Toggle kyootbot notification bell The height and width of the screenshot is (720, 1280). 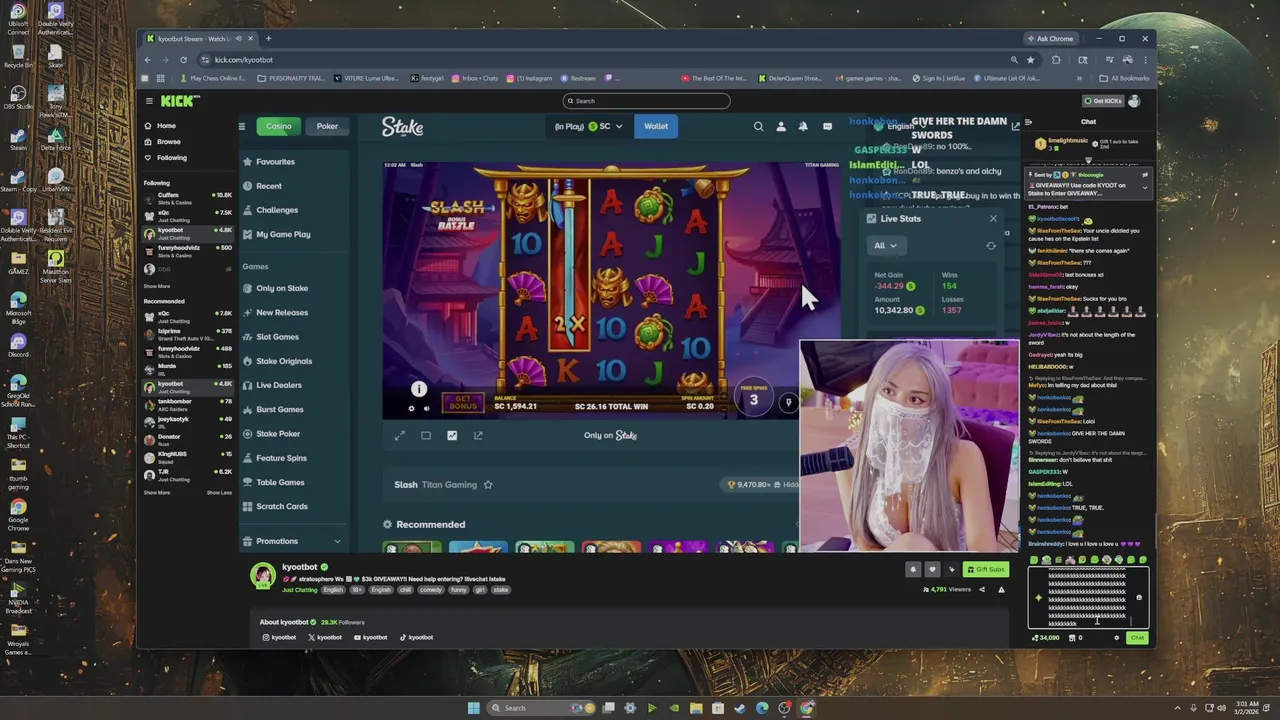(912, 570)
